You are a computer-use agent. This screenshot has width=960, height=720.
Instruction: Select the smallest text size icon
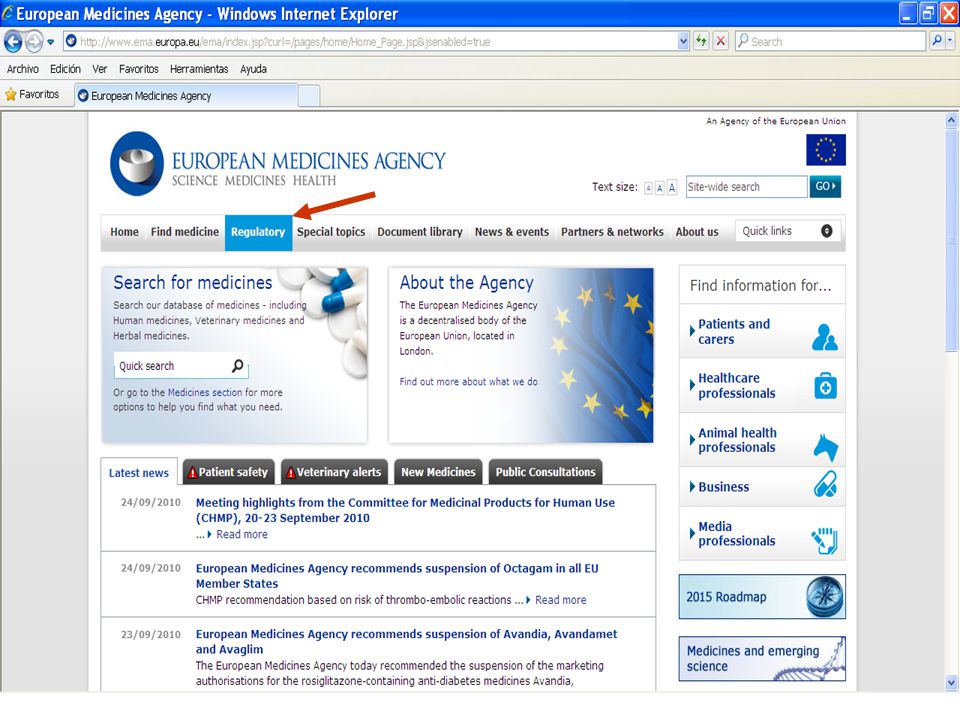(648, 188)
